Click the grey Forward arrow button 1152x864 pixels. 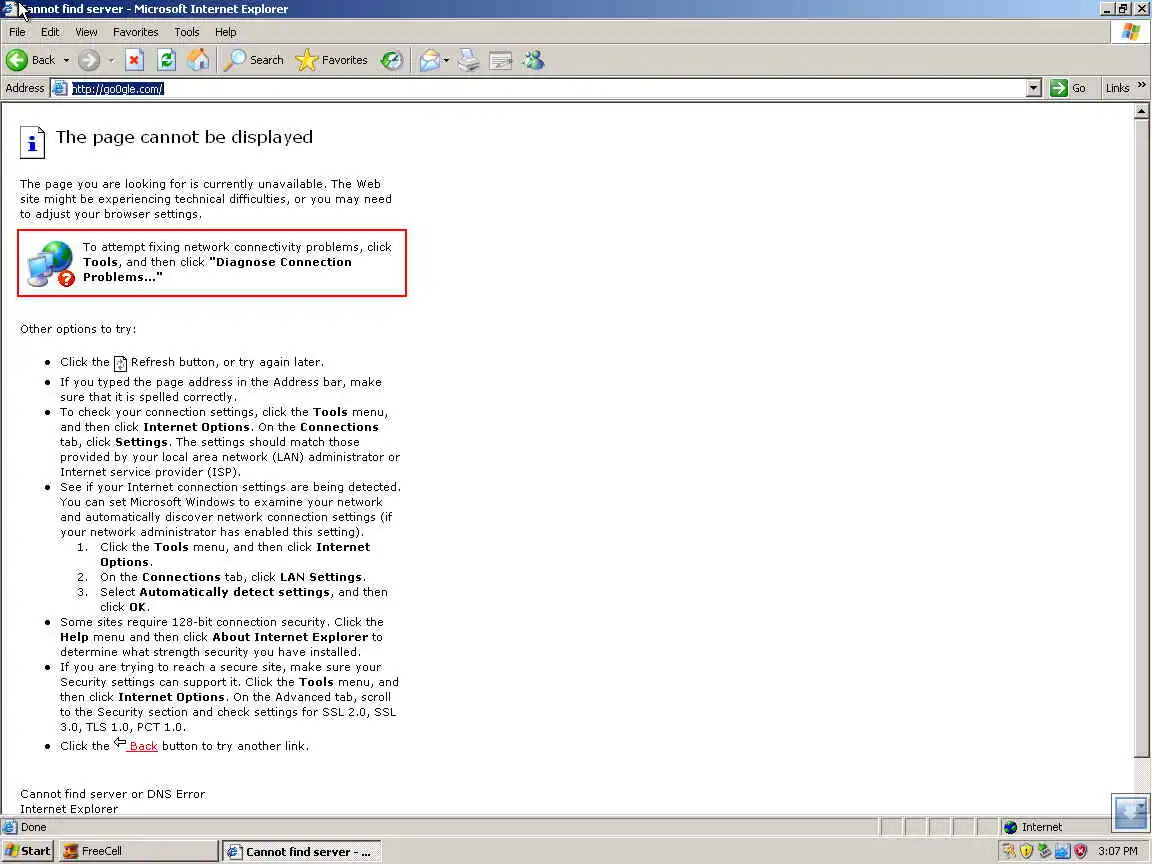click(89, 60)
